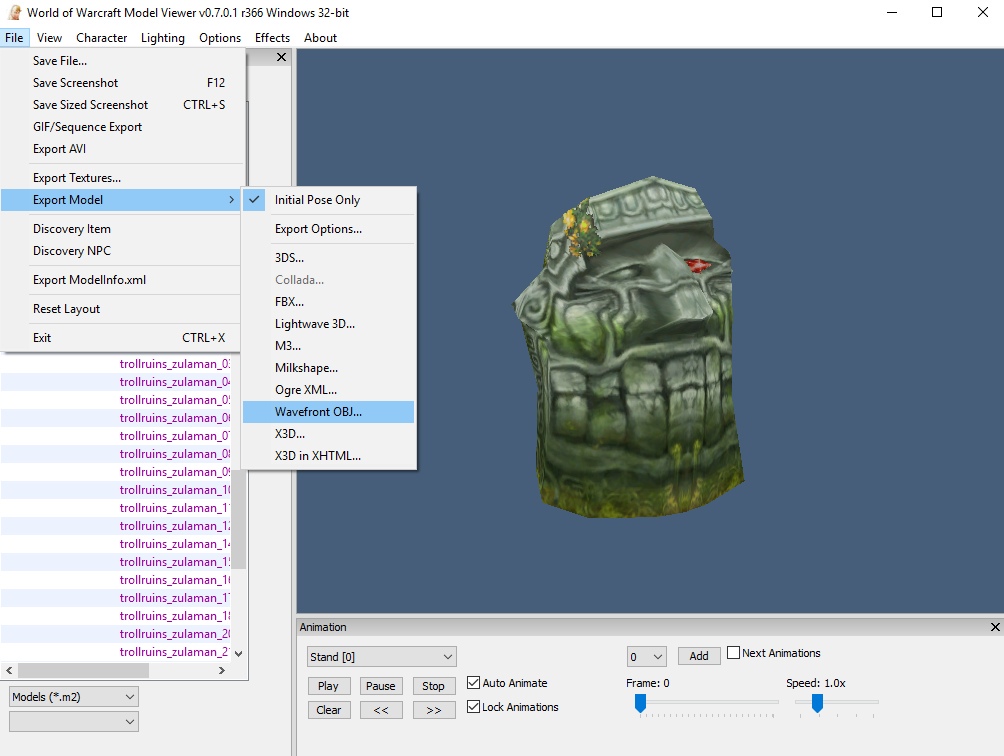This screenshot has height=756, width=1004.
Task: Open the File menu
Action: (x=14, y=38)
